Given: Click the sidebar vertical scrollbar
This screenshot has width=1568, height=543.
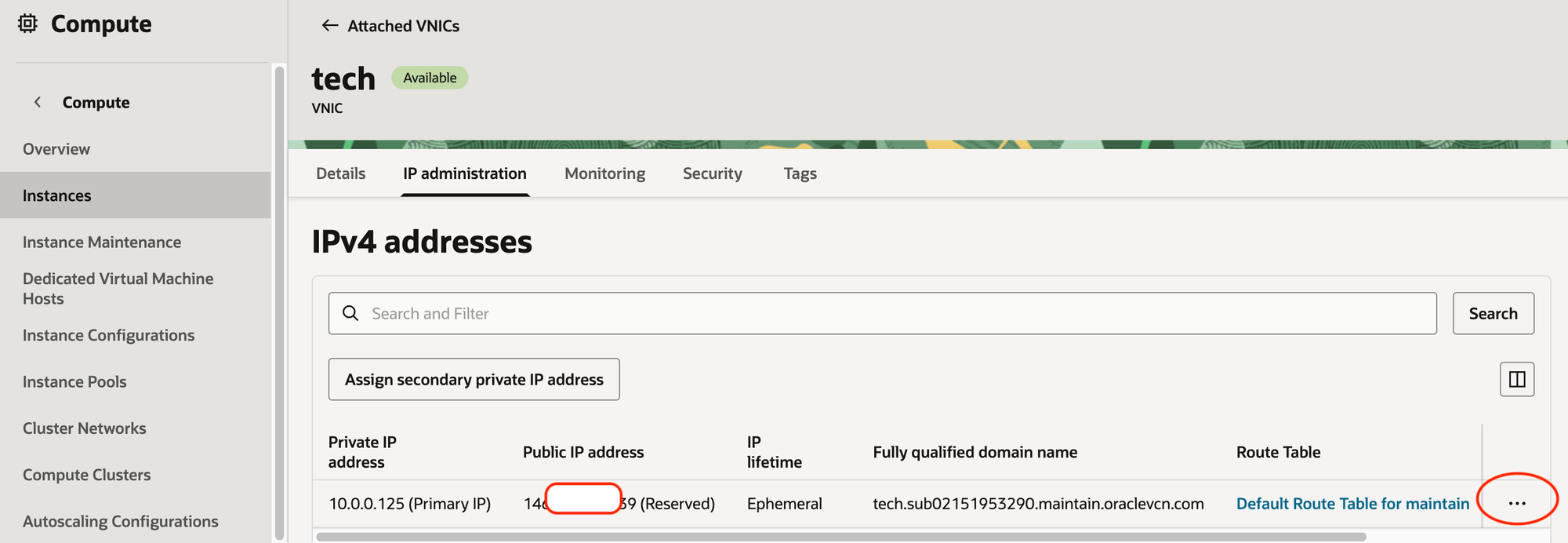Looking at the screenshot, I should [x=279, y=298].
